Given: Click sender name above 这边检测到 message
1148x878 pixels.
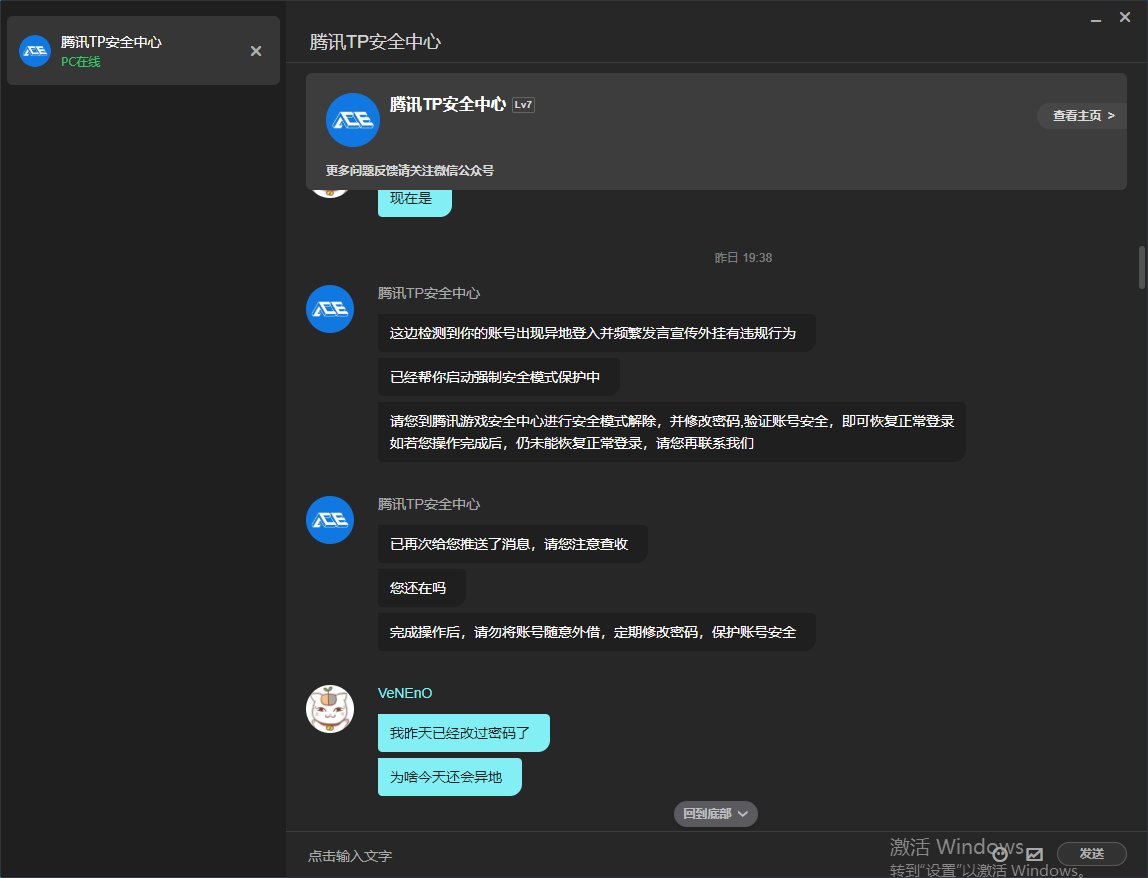Looking at the screenshot, I should 429,293.
